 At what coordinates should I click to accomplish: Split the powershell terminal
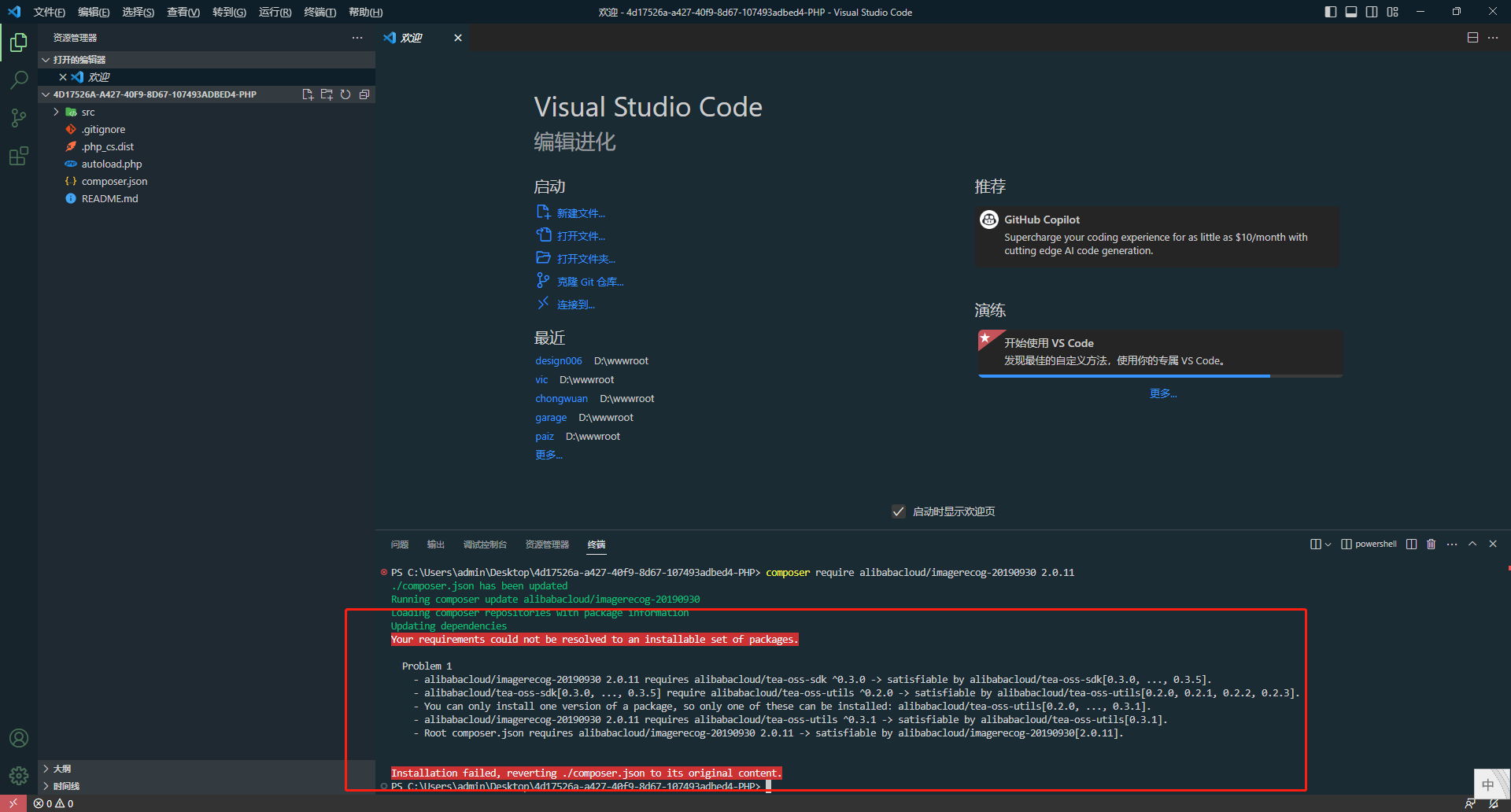pyautogui.click(x=1412, y=544)
